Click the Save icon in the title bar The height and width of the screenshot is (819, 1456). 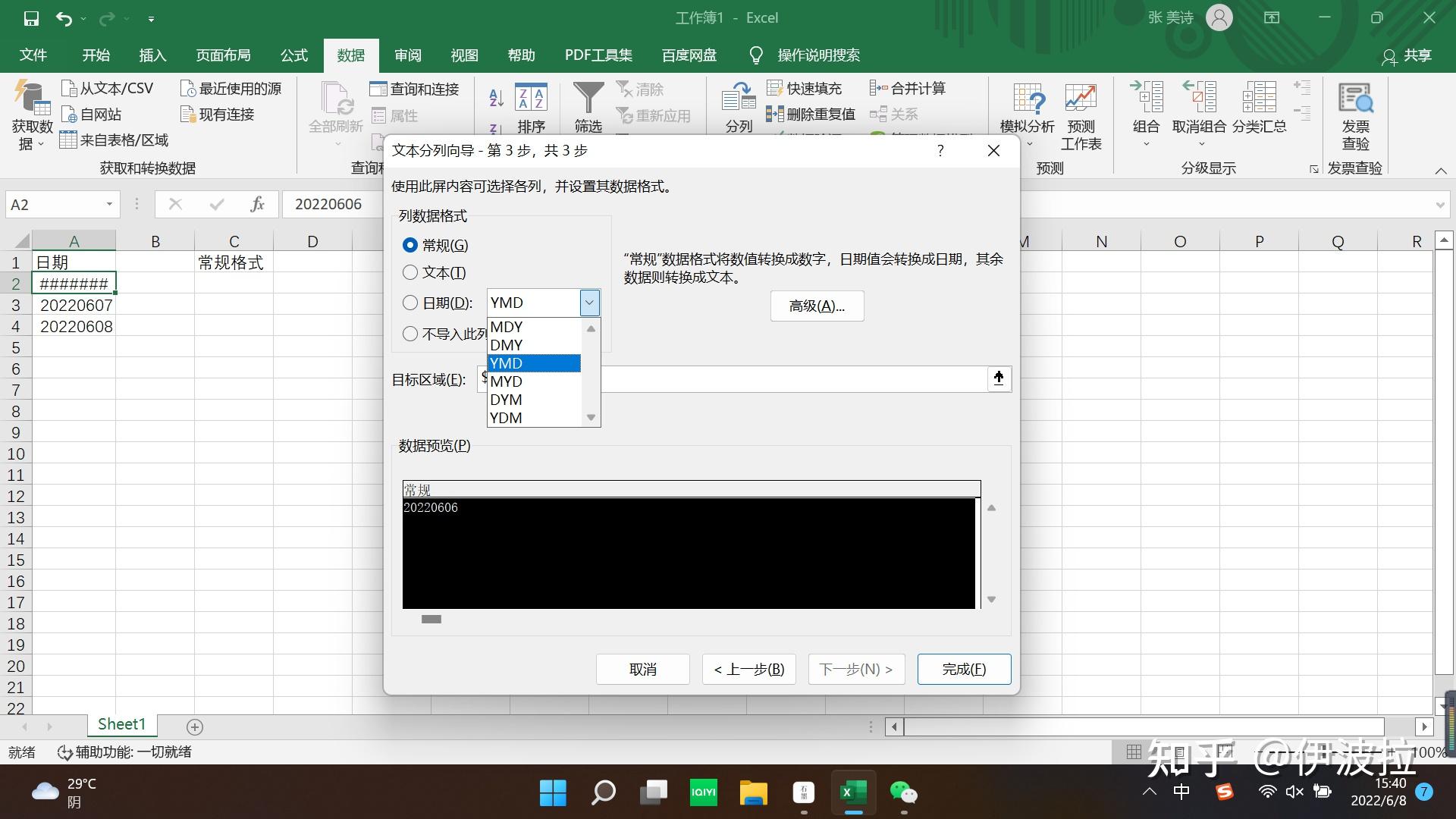[31, 18]
